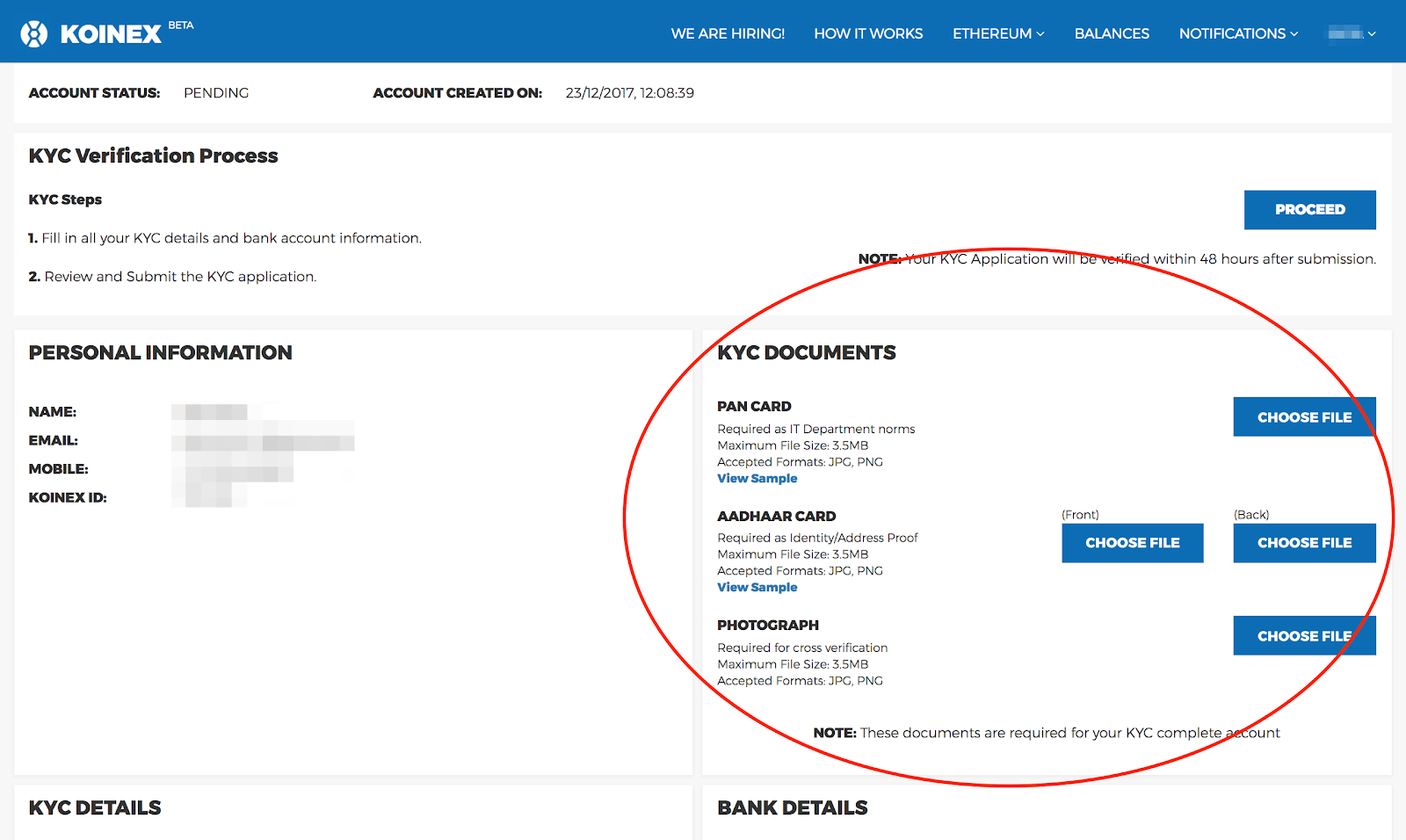This screenshot has height=840, width=1406.
Task: Click the KYC Verification Process heading
Action: (x=153, y=156)
